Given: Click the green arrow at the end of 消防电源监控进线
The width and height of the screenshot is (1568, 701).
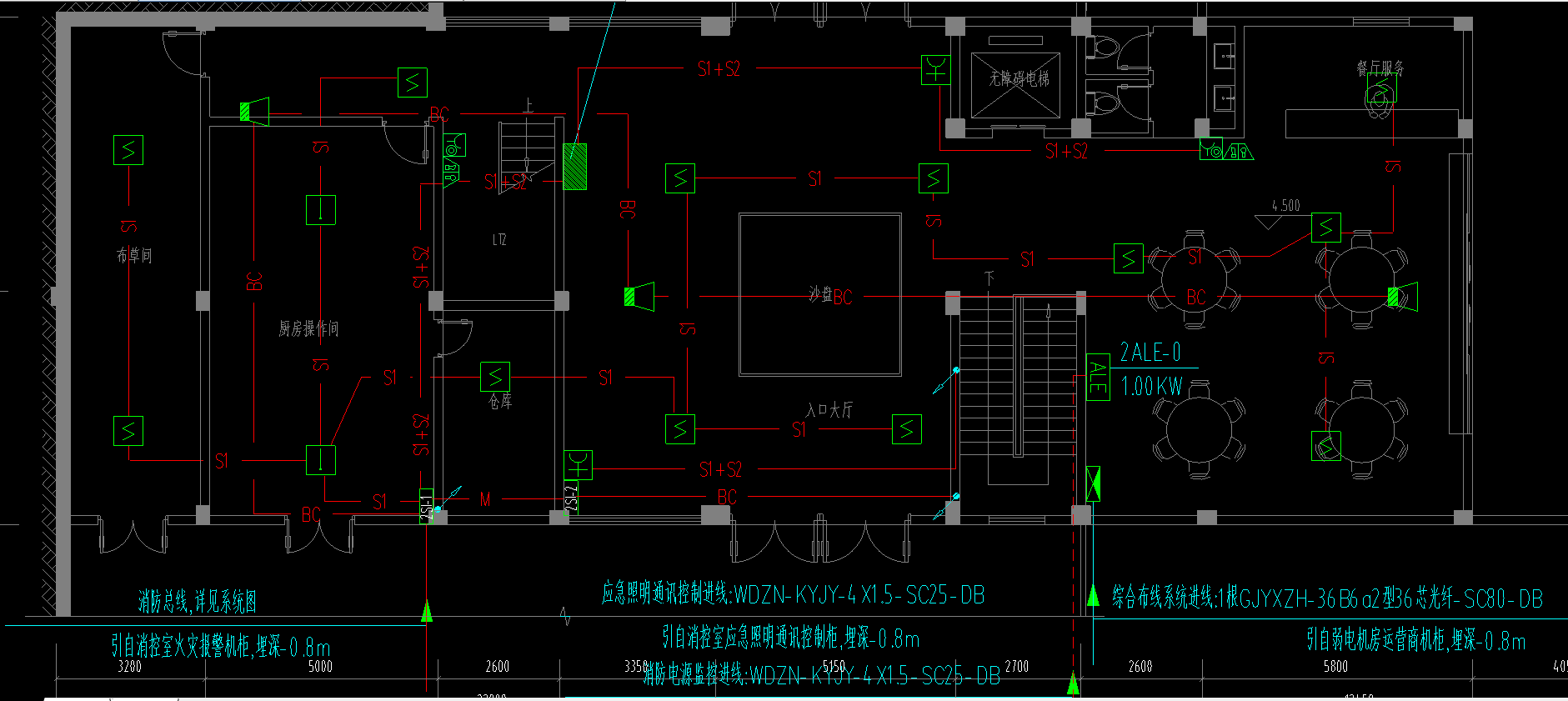Looking at the screenshot, I should [x=1074, y=683].
